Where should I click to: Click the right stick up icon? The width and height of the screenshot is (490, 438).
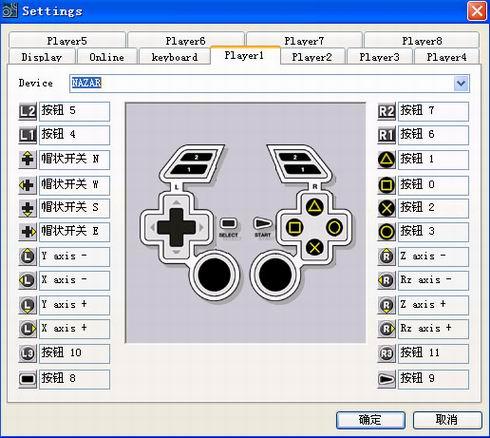pyautogui.click(x=387, y=257)
